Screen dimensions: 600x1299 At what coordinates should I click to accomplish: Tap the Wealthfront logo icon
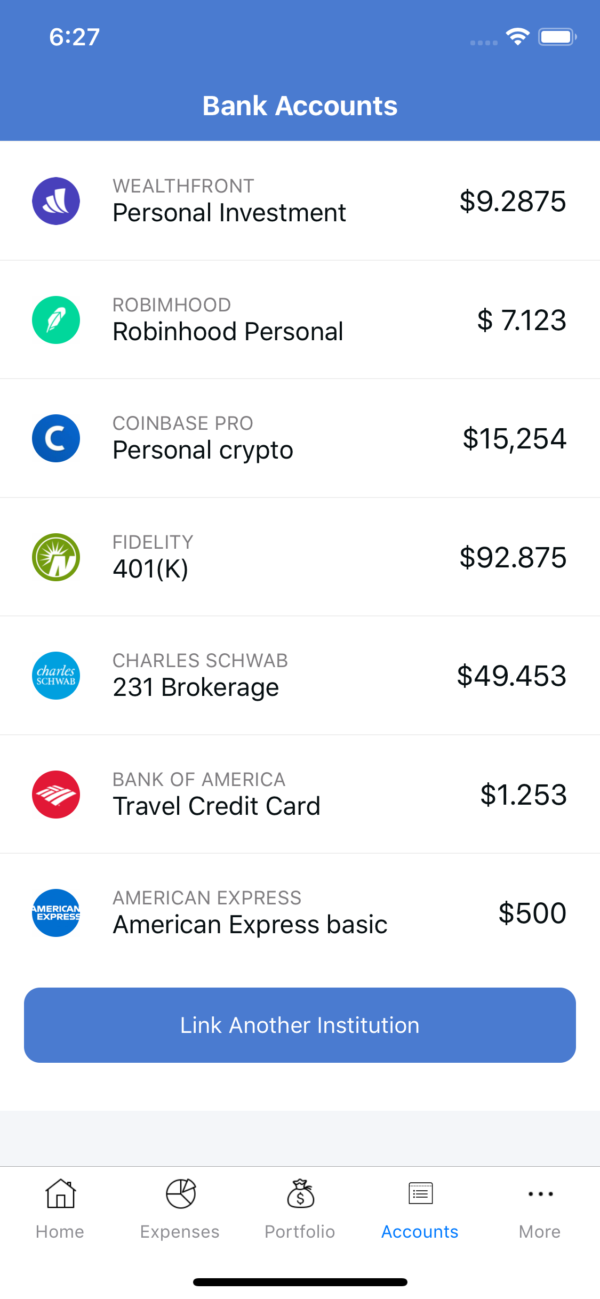point(56,201)
